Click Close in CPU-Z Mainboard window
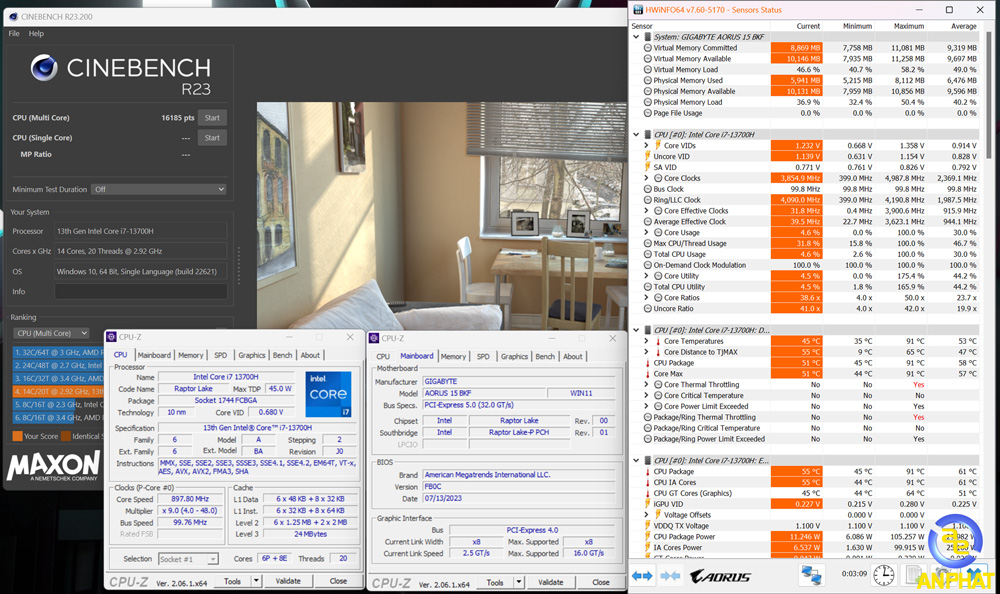This screenshot has width=1000, height=594. tap(600, 583)
